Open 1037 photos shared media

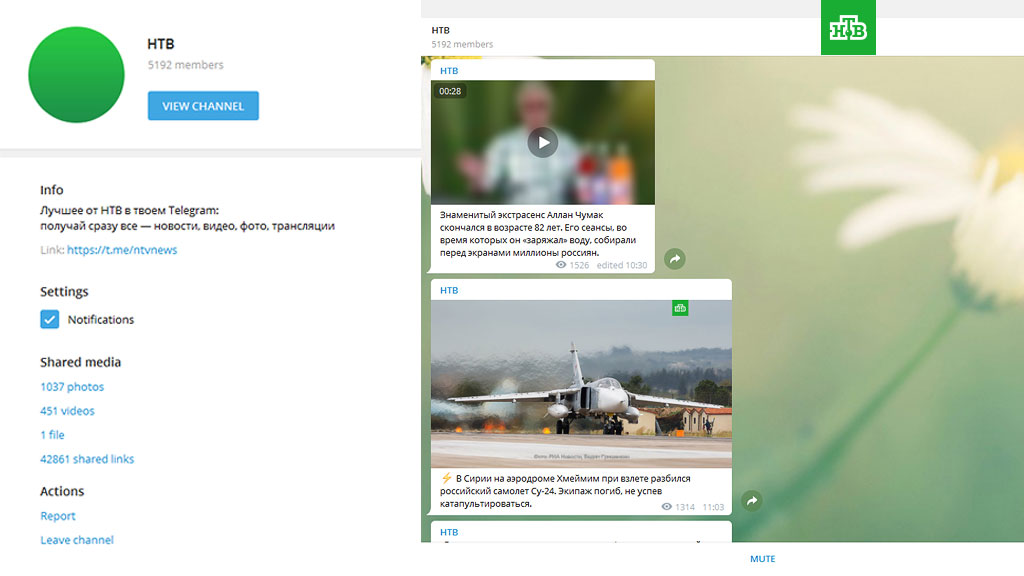72,387
